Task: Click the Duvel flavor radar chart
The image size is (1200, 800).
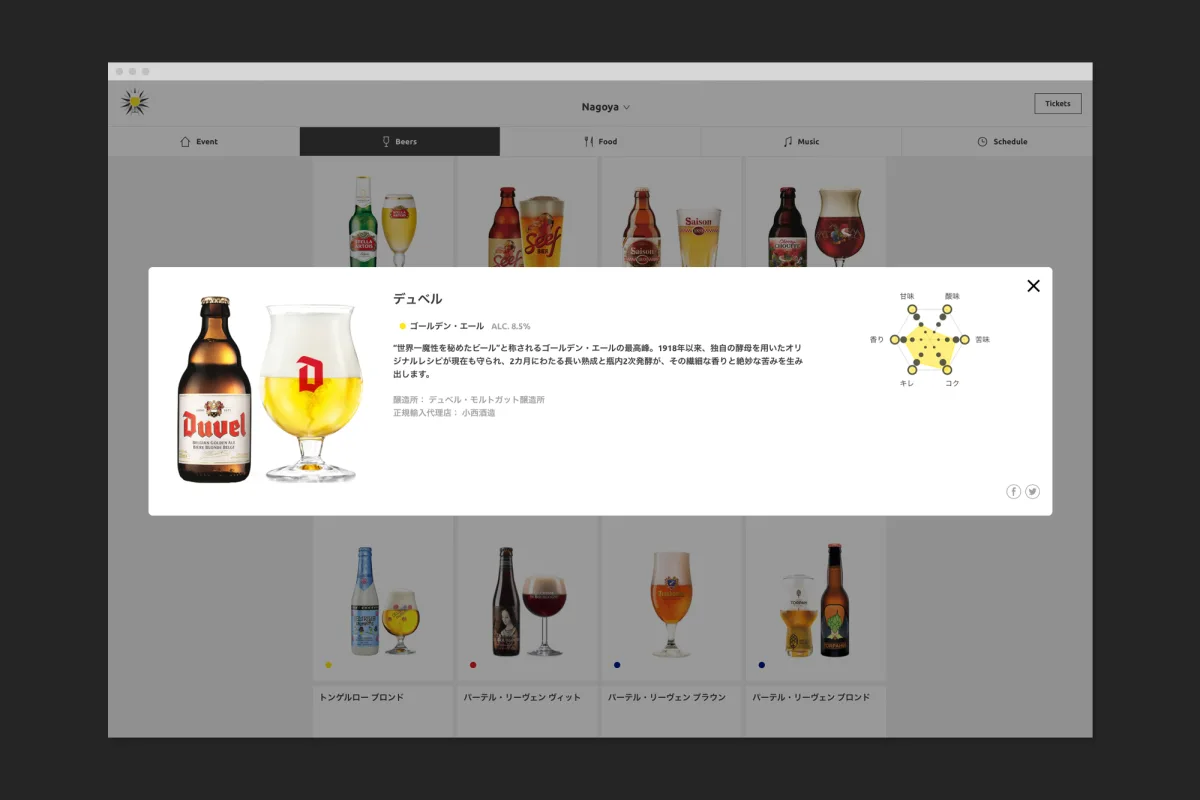Action: coord(930,340)
